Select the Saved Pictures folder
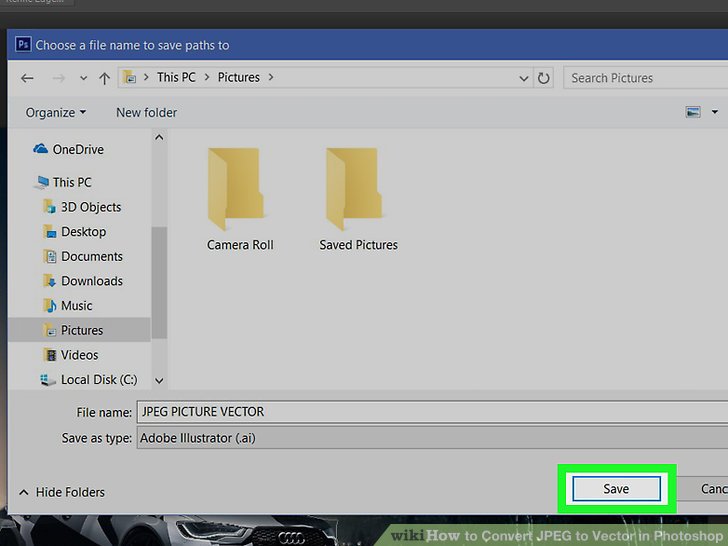 358,200
